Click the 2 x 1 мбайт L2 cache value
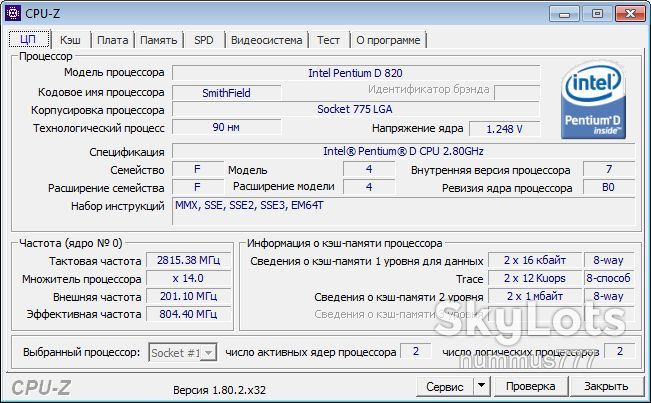 click(x=535, y=296)
